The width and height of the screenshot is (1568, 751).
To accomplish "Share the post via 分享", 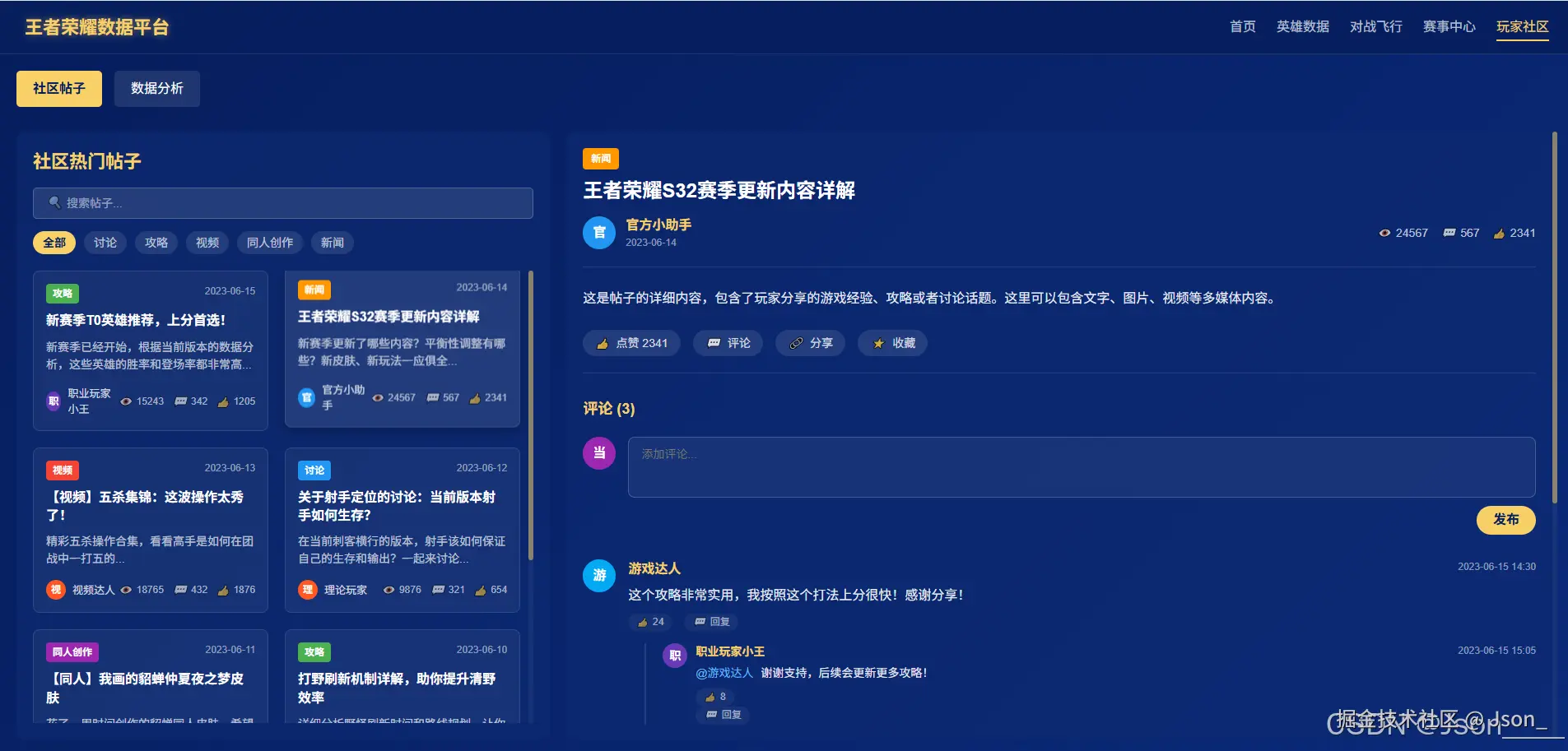I will click(x=810, y=343).
